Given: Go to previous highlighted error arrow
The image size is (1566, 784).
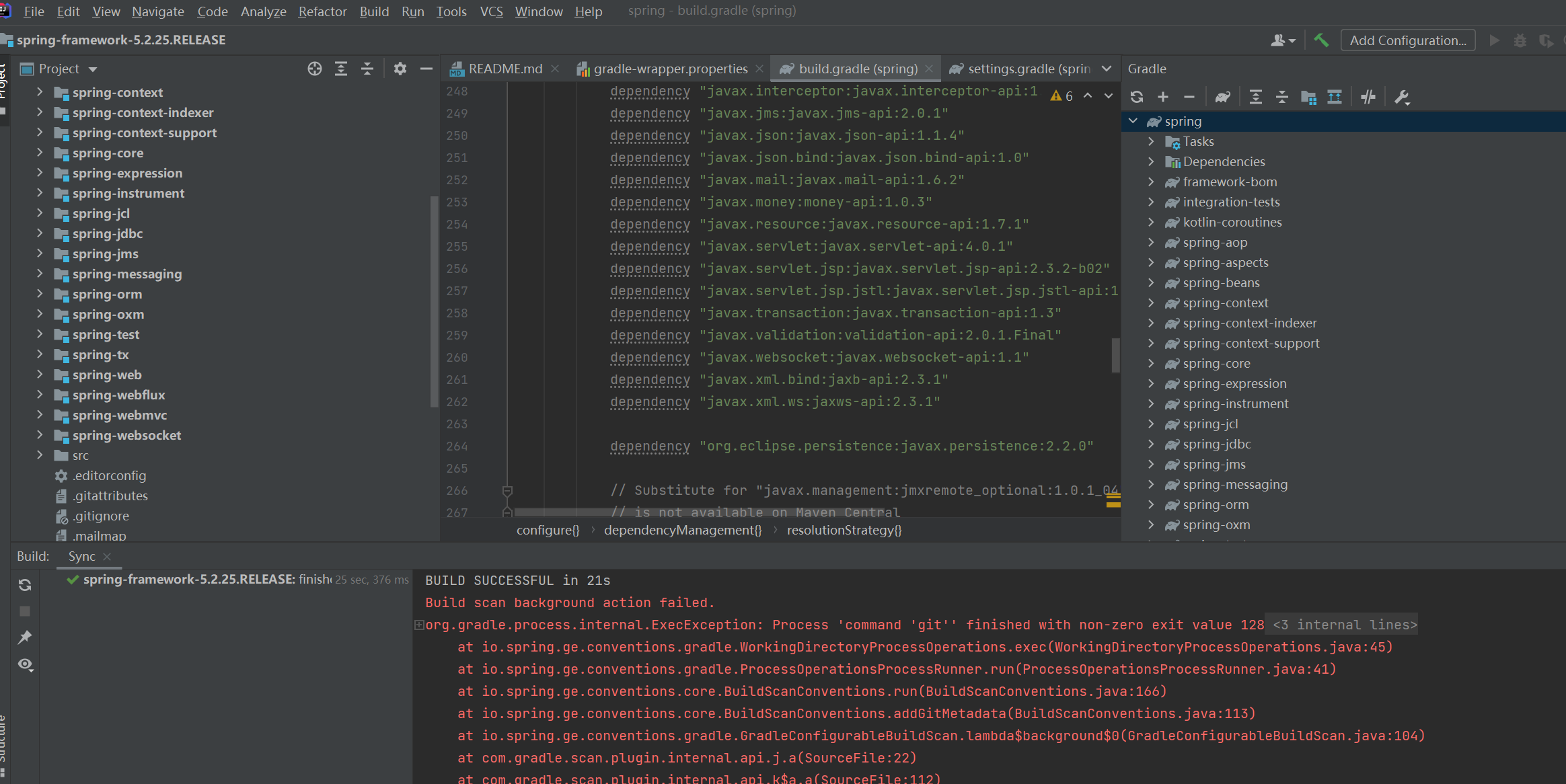Looking at the screenshot, I should (1088, 96).
